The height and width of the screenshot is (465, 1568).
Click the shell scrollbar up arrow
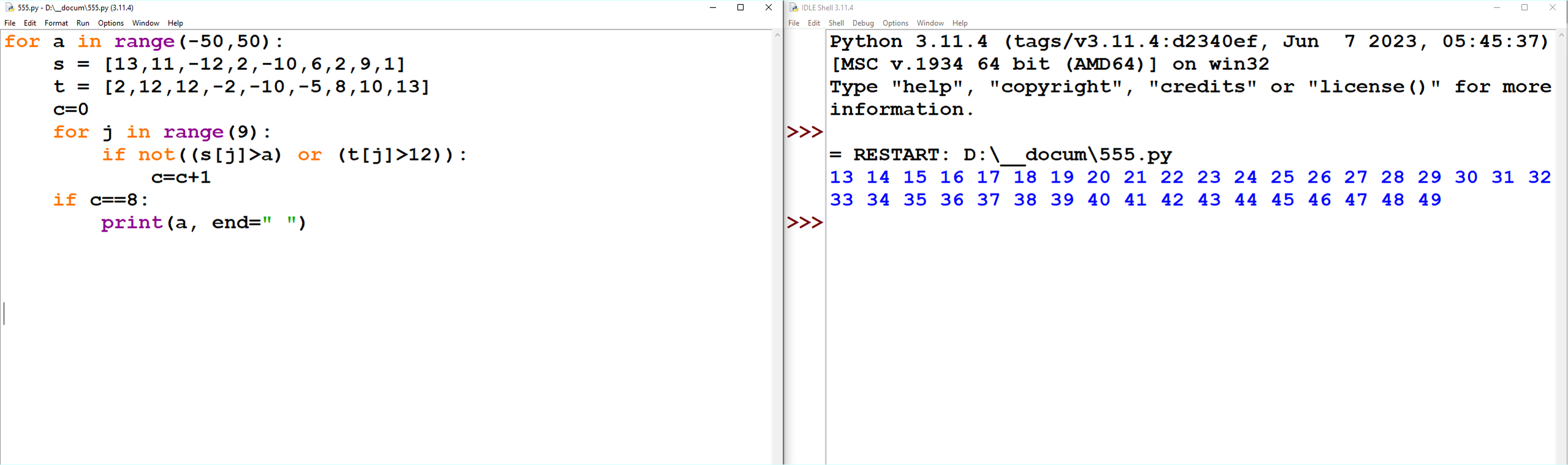click(1561, 35)
